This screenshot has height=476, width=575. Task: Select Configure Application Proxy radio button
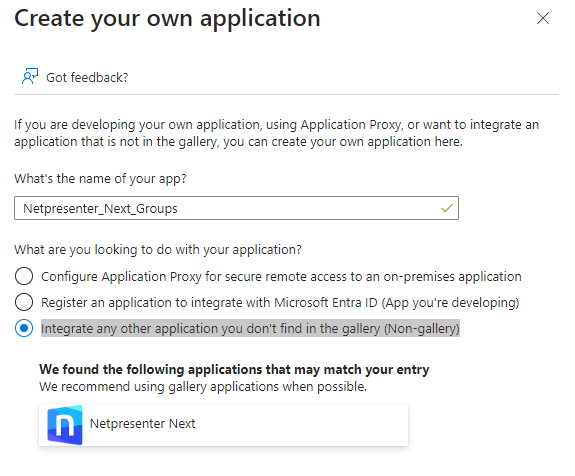pyautogui.click(x=24, y=276)
